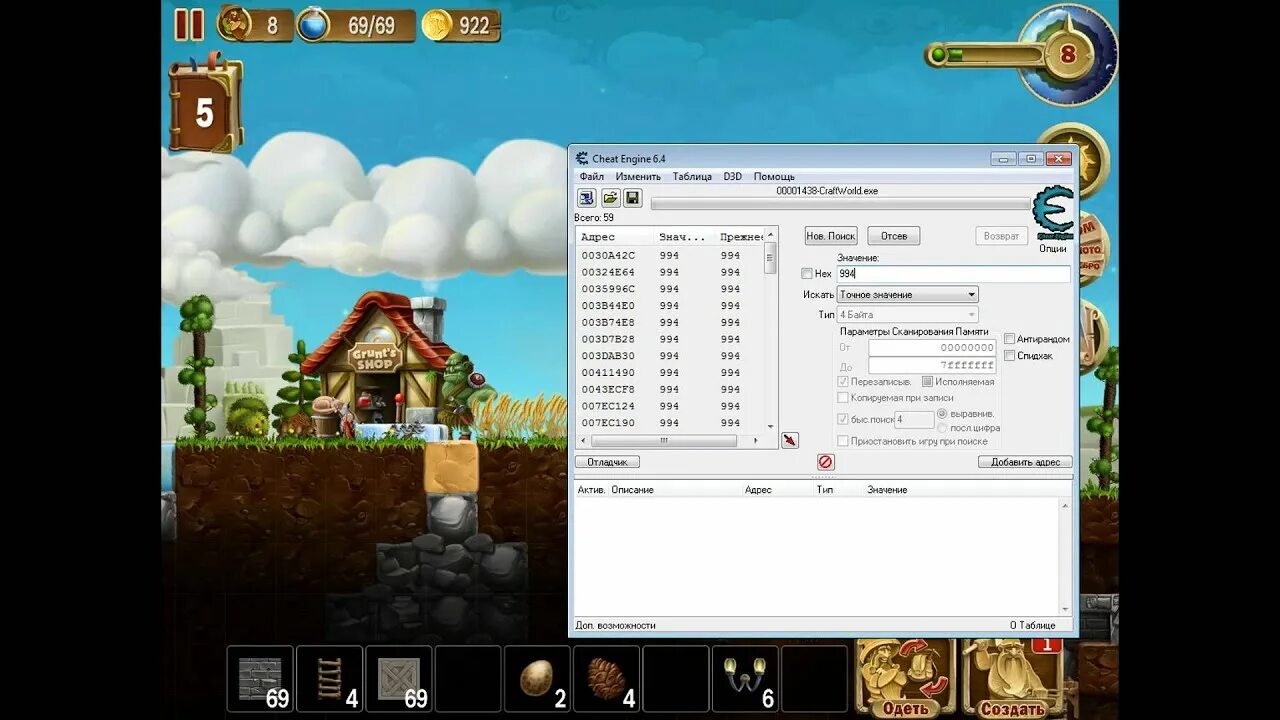Click the Cheat Engine logo for options
The image size is (1280, 720).
tap(1052, 213)
